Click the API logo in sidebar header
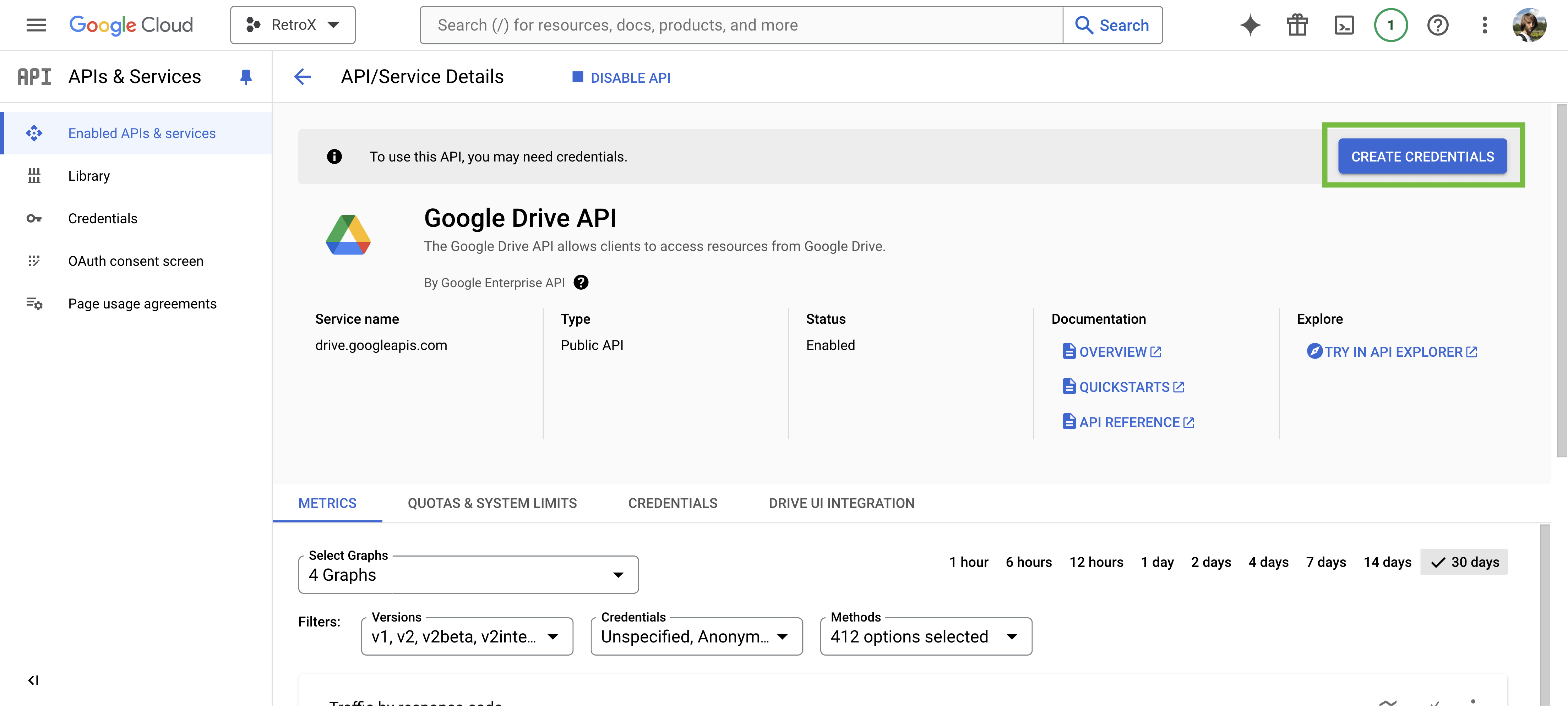Screen dimensions: 1568x706 click(x=34, y=77)
